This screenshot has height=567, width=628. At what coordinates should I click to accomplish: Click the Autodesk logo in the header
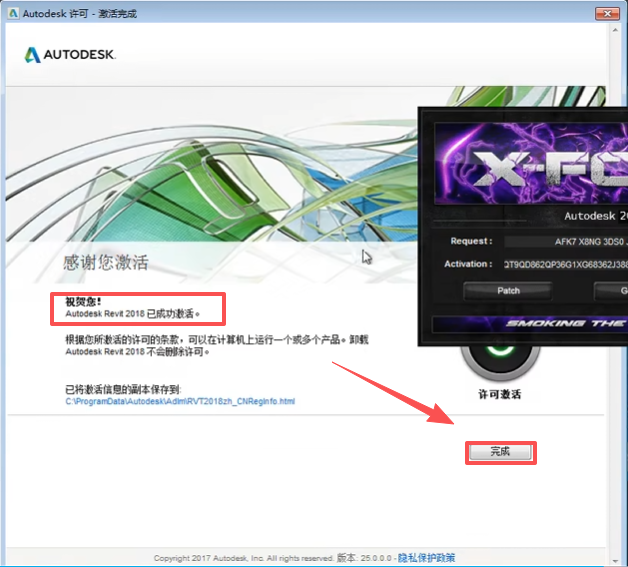(70, 54)
